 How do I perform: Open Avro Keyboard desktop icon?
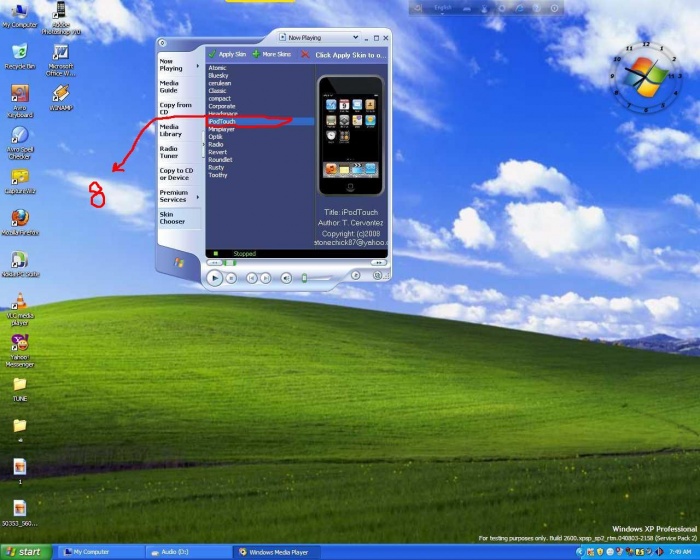point(20,101)
